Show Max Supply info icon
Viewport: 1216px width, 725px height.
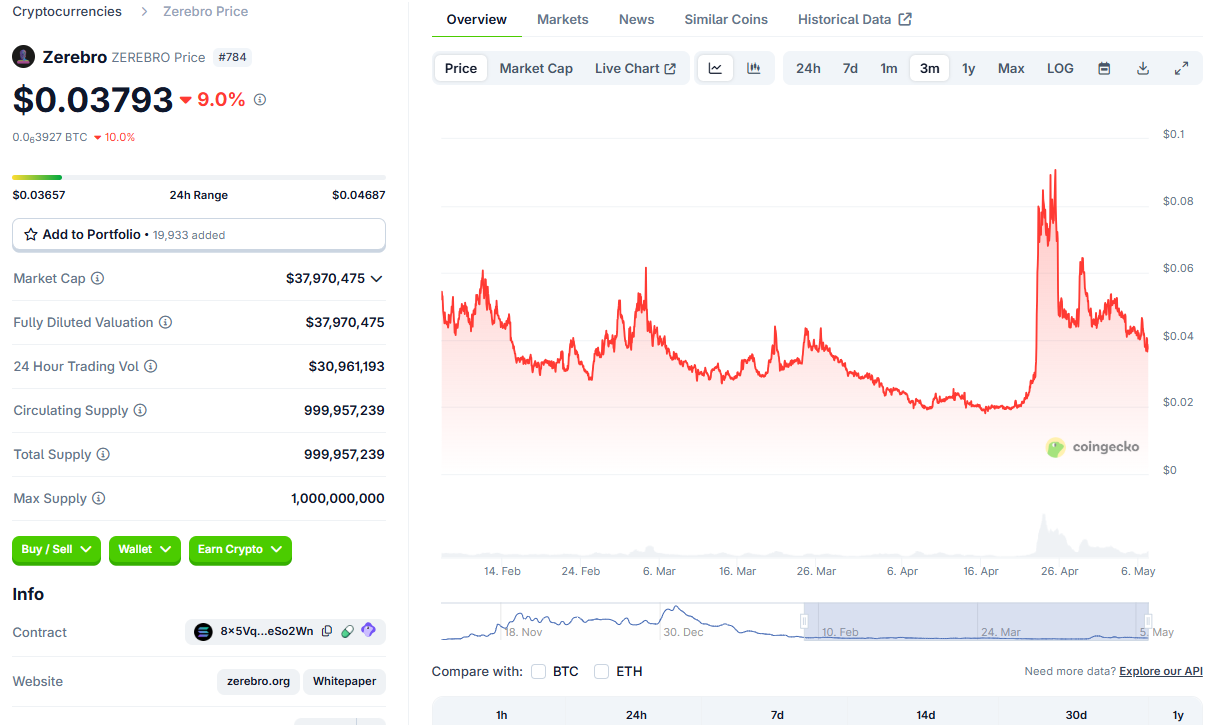pyautogui.click(x=99, y=498)
